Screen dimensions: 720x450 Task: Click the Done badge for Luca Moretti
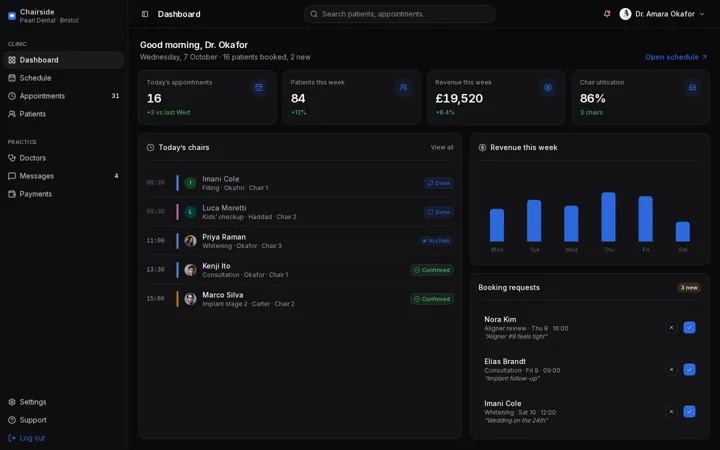click(439, 212)
